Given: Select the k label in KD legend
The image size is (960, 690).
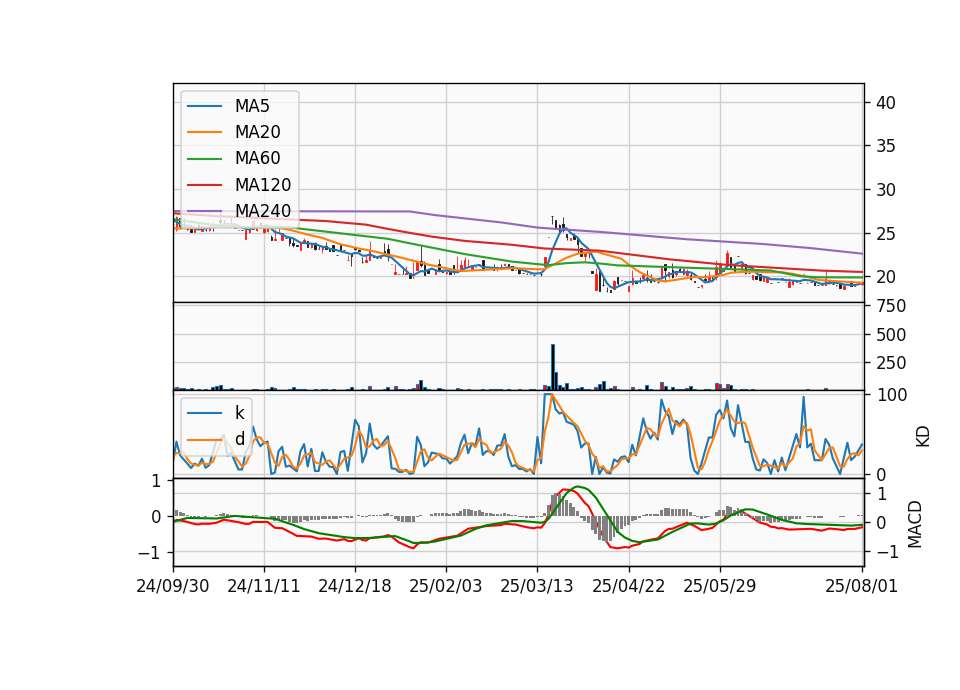Looking at the screenshot, I should click(x=239, y=413).
